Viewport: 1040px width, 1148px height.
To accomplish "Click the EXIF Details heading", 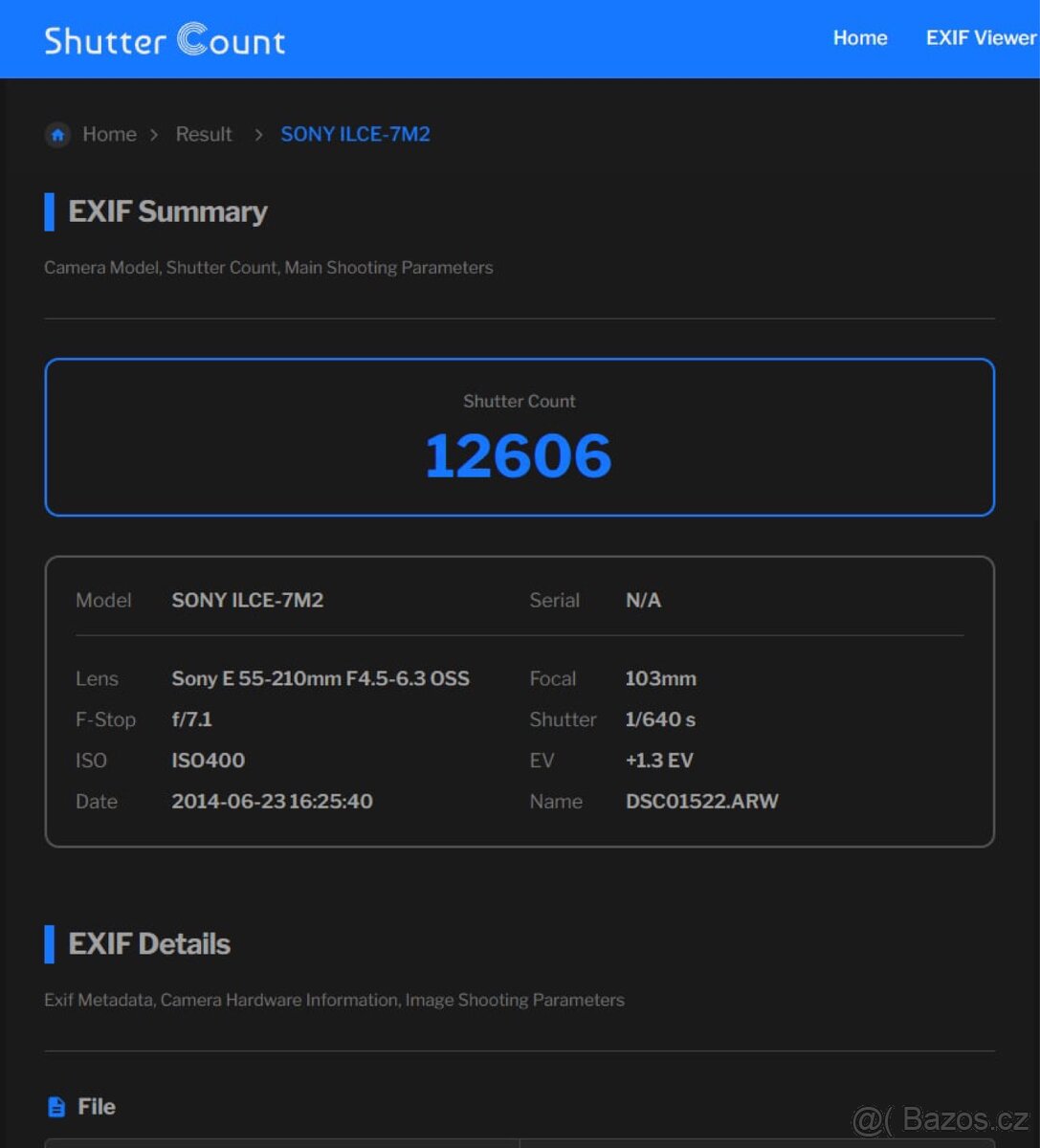I will 149,944.
